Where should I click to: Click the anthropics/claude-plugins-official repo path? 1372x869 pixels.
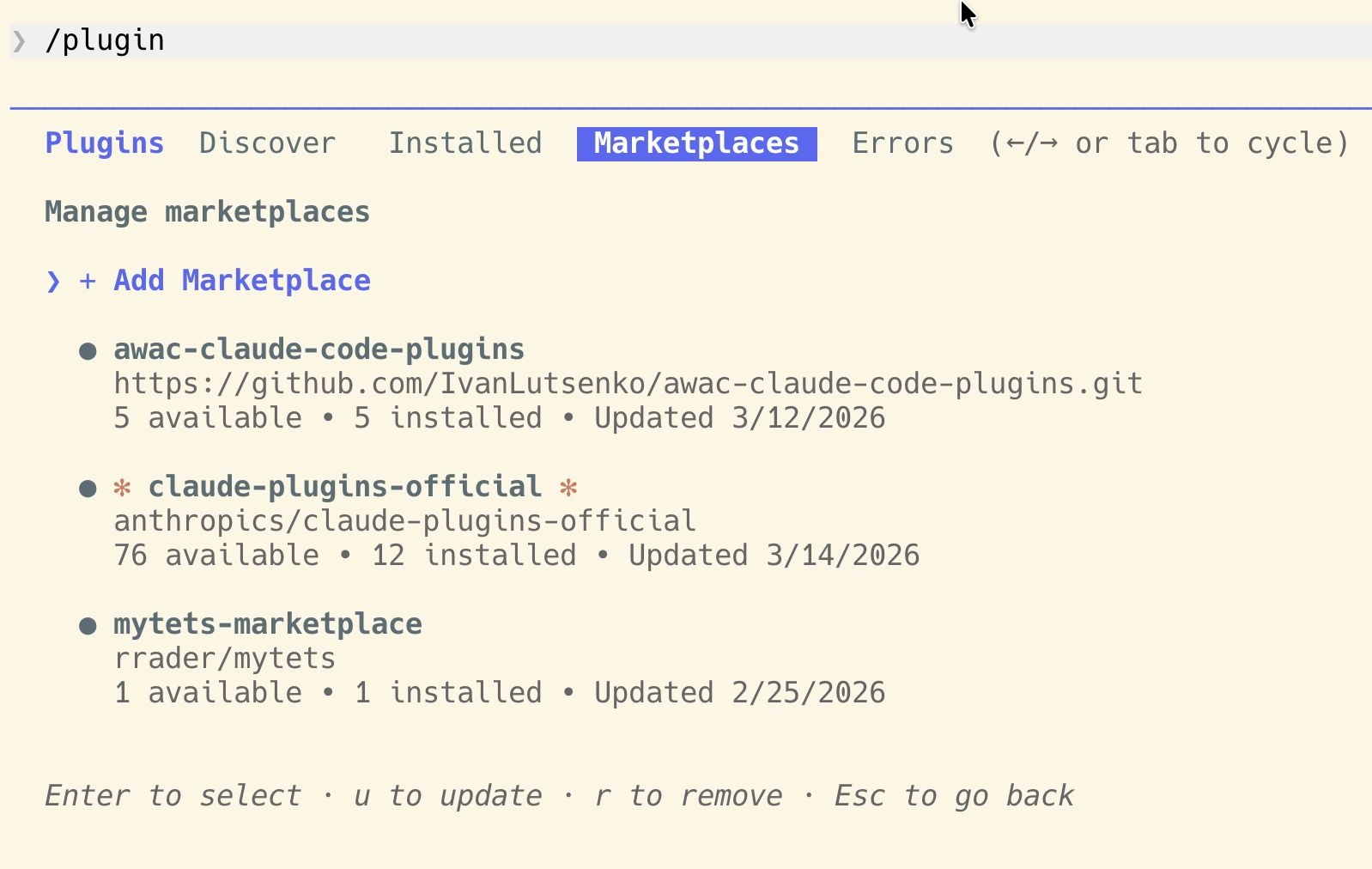[404, 521]
